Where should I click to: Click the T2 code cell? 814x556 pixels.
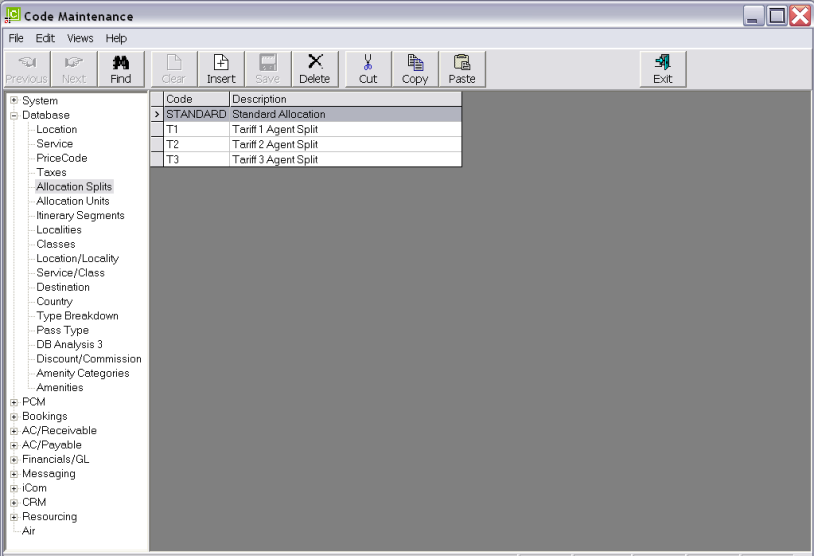[x=197, y=144]
